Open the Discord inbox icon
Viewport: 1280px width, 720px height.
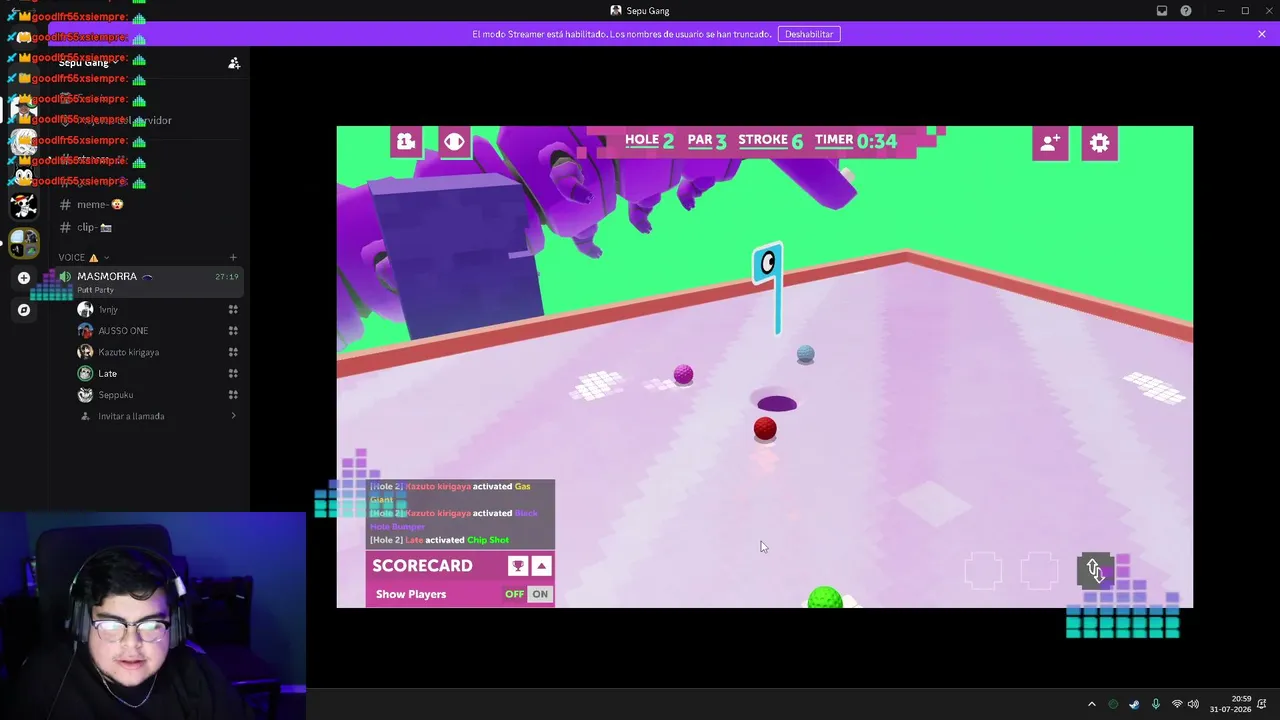coord(1162,11)
